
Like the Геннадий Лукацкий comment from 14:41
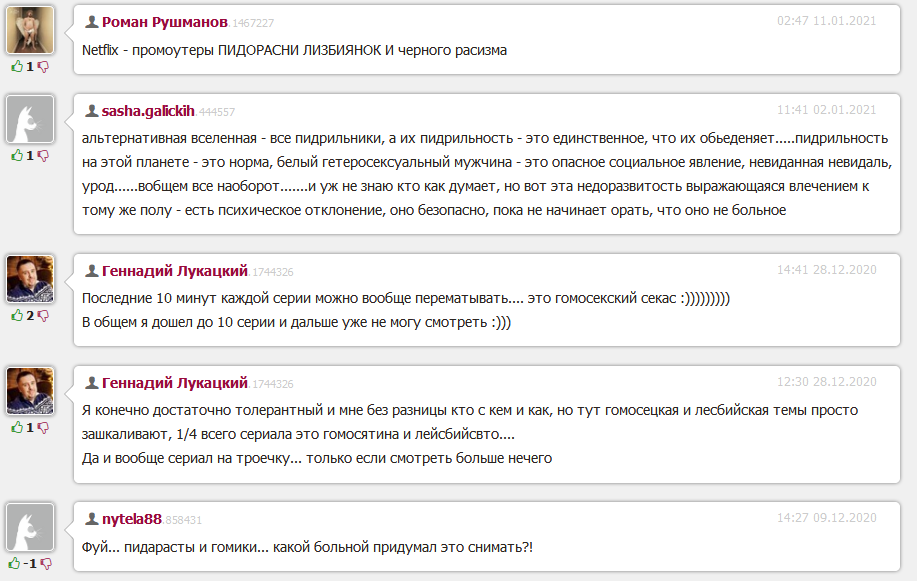pyautogui.click(x=17, y=315)
